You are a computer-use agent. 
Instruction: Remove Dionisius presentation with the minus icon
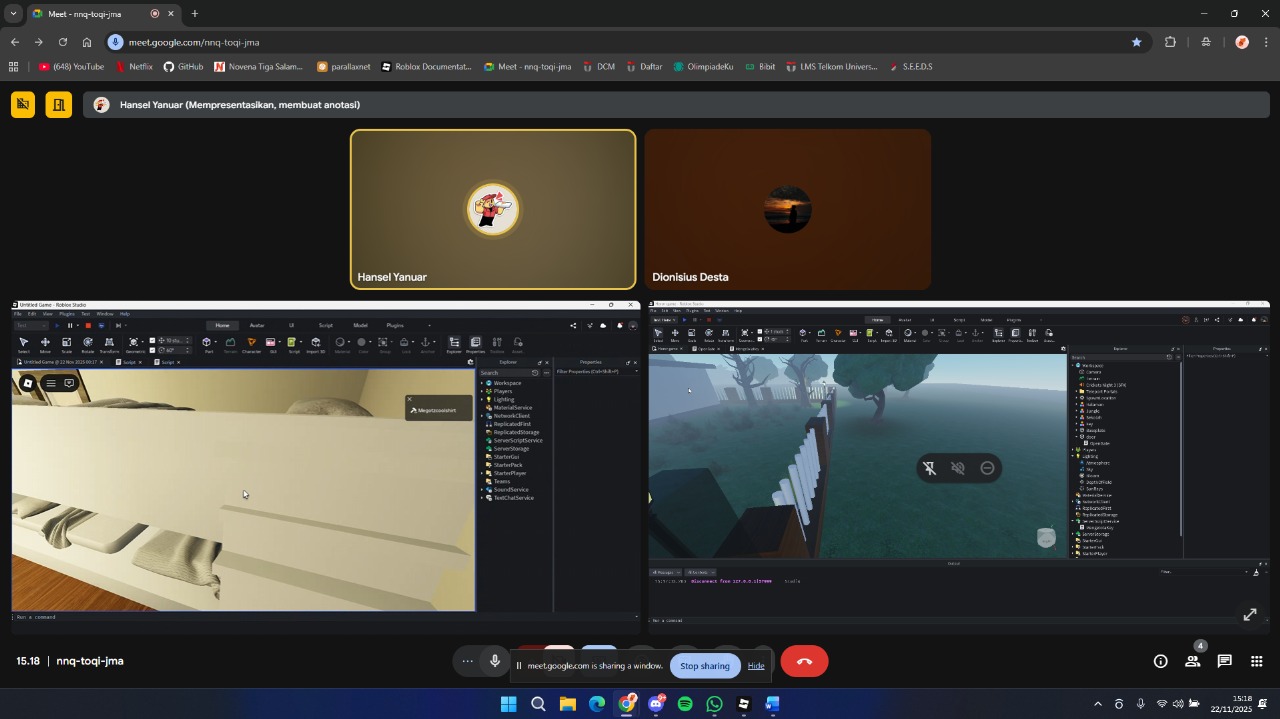pos(987,468)
